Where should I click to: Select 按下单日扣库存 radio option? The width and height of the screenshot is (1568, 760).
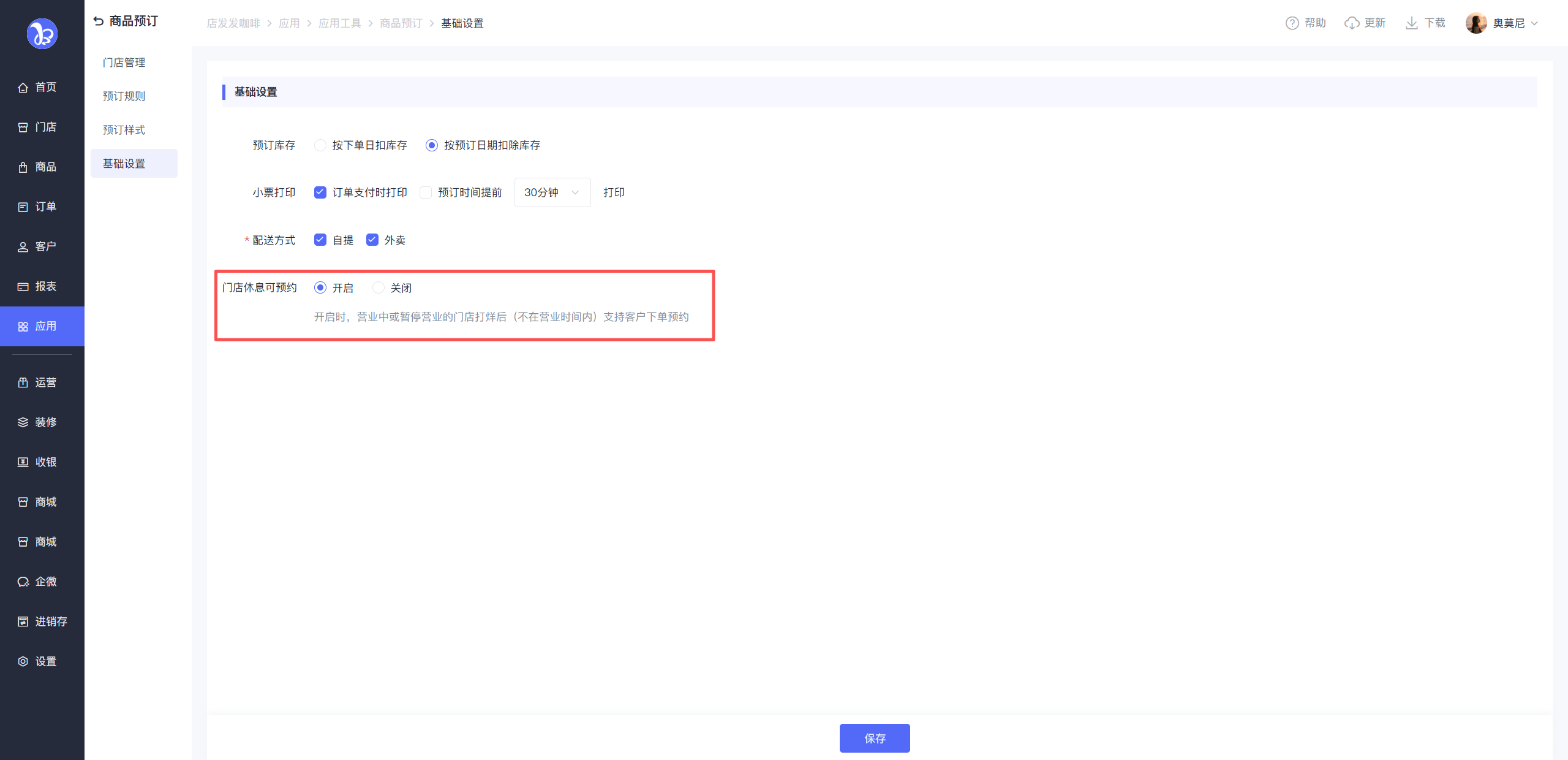320,145
